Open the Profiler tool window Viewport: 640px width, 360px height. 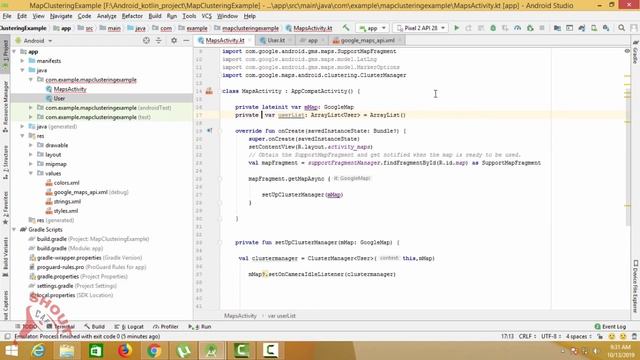[166, 327]
